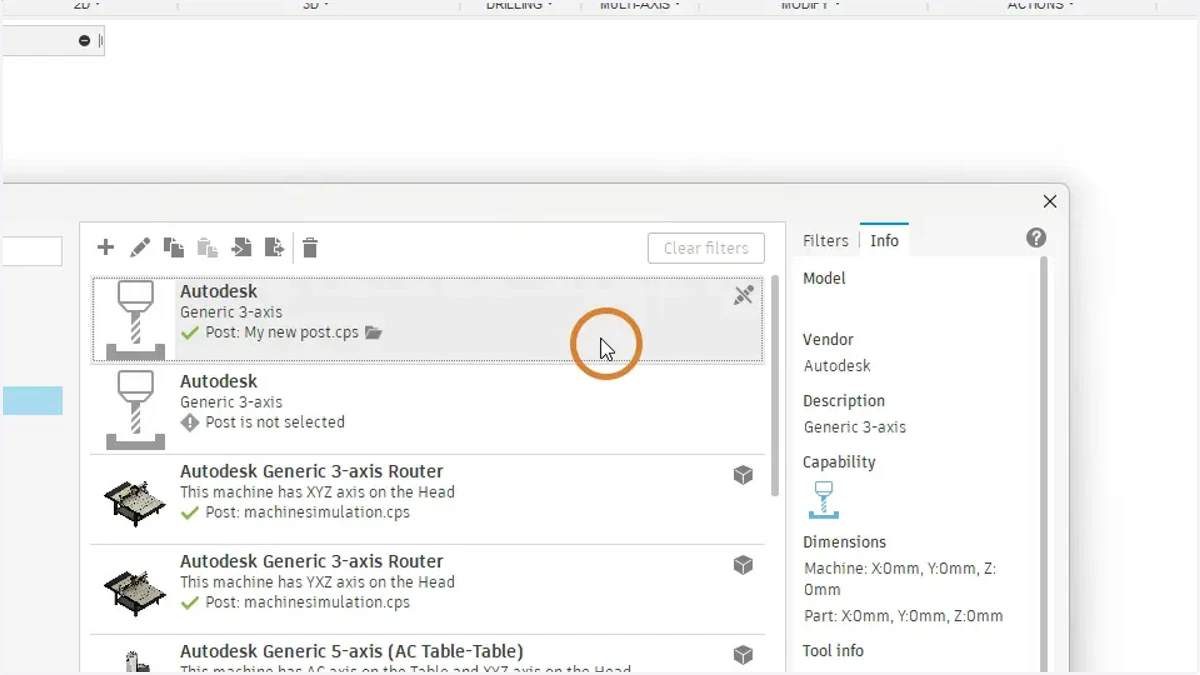1200x675 pixels.
Task: Click the Info panel vertical scrollbar
Action: (1044, 465)
